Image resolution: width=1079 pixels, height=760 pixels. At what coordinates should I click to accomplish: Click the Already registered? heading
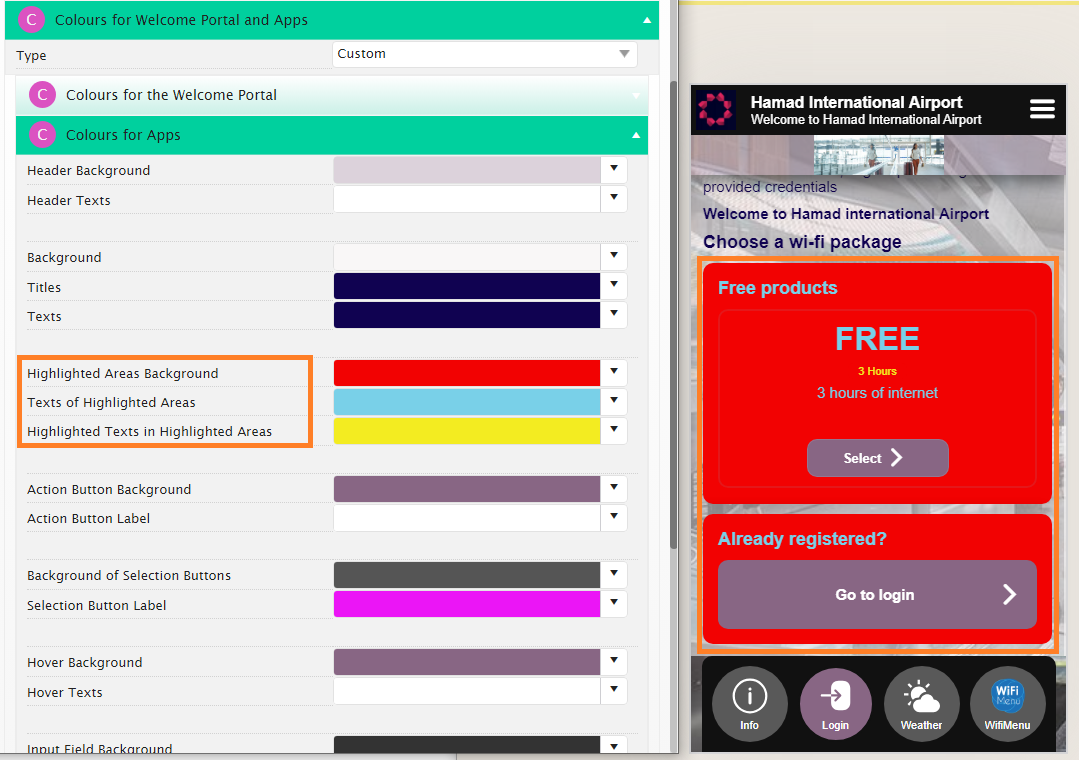802,538
